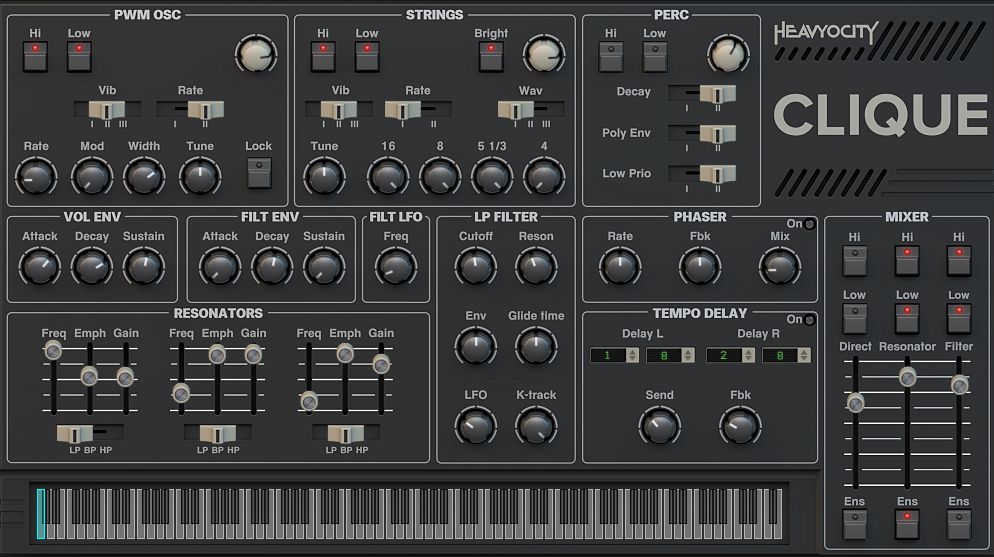The image size is (994, 557).
Task: Click the highlighted lowest key on keyboard
Action: pos(41,514)
